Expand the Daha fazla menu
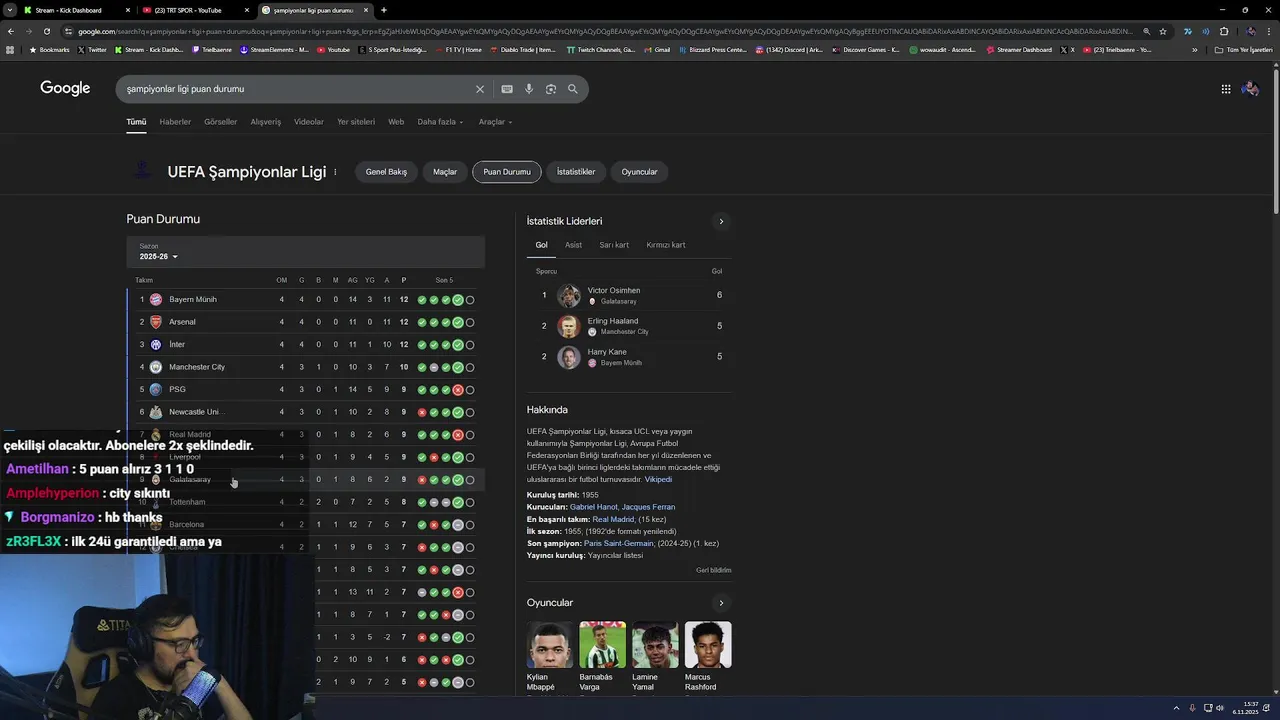 point(440,122)
